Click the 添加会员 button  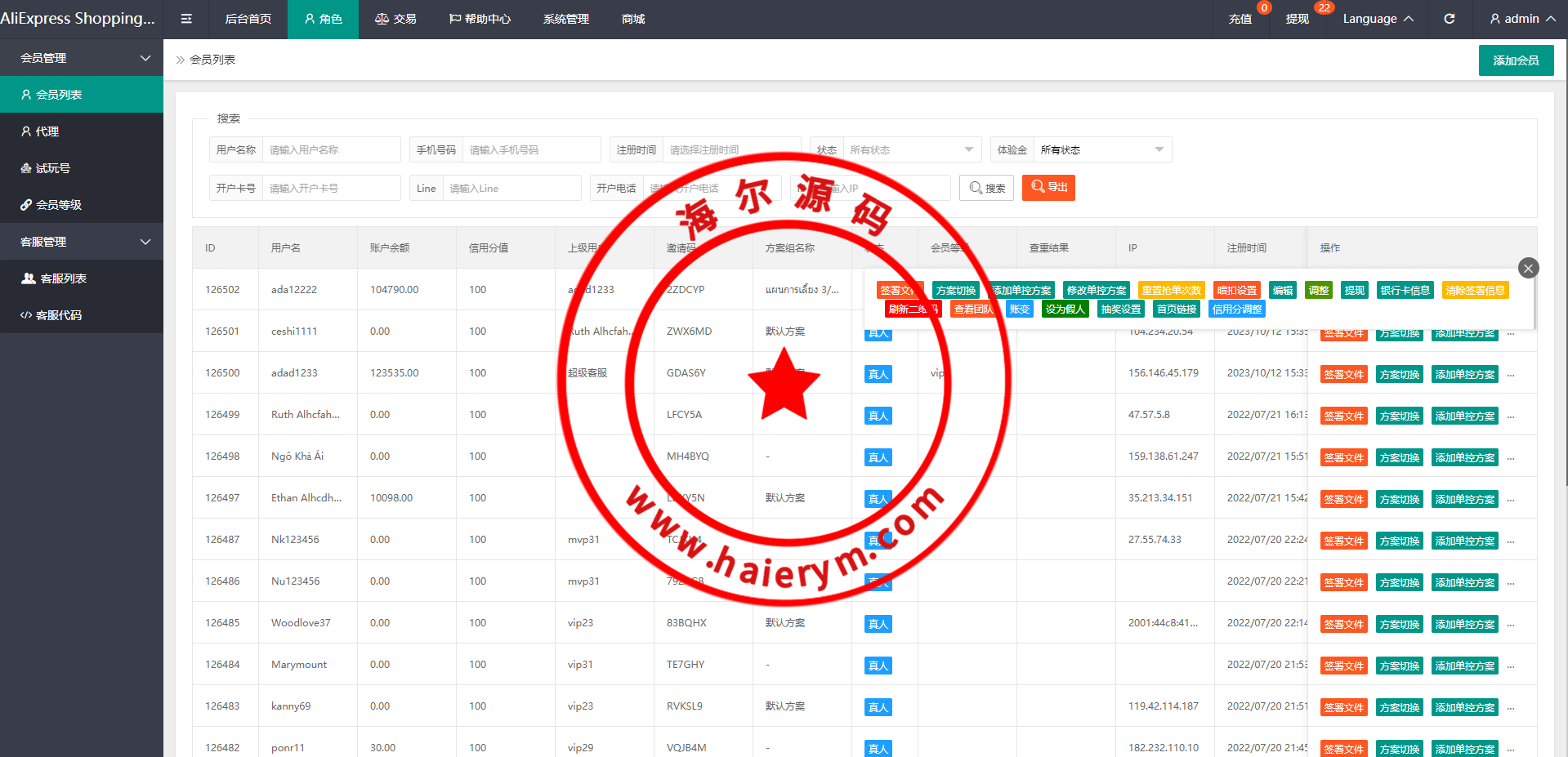pos(1516,60)
